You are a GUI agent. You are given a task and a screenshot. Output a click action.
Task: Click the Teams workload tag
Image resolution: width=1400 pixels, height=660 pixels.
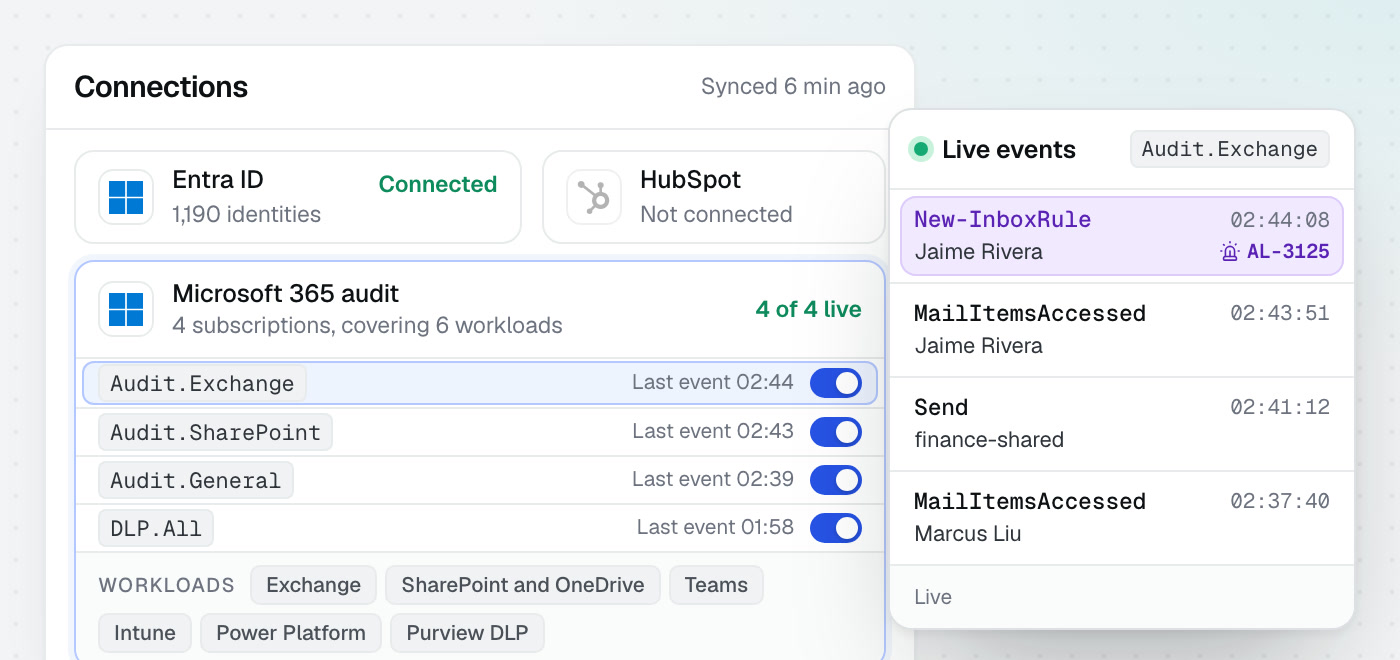click(x=716, y=585)
